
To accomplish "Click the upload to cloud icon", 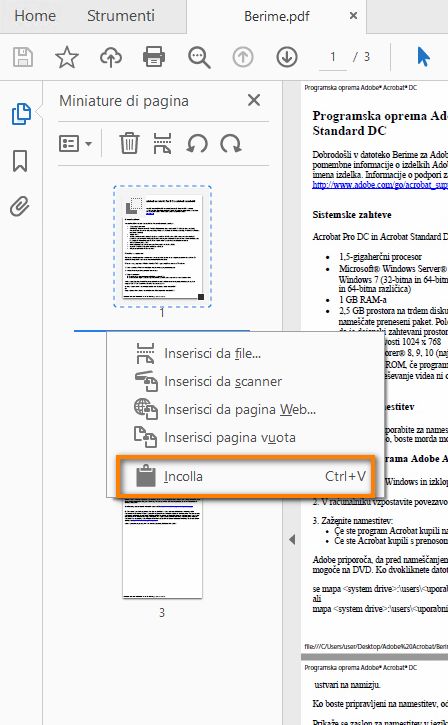I will [x=111, y=57].
